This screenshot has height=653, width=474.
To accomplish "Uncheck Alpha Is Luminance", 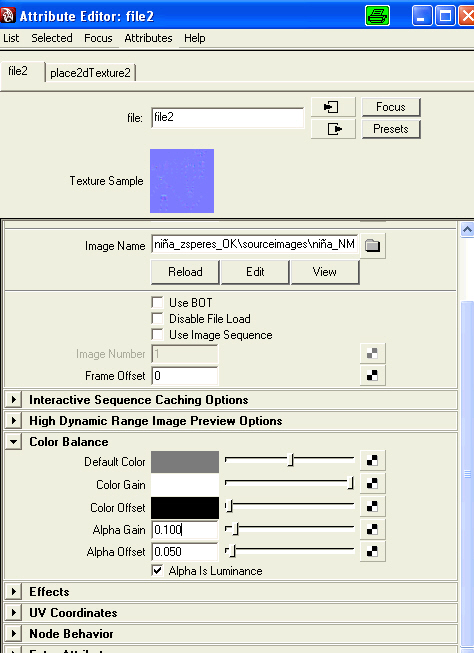I will 157,571.
